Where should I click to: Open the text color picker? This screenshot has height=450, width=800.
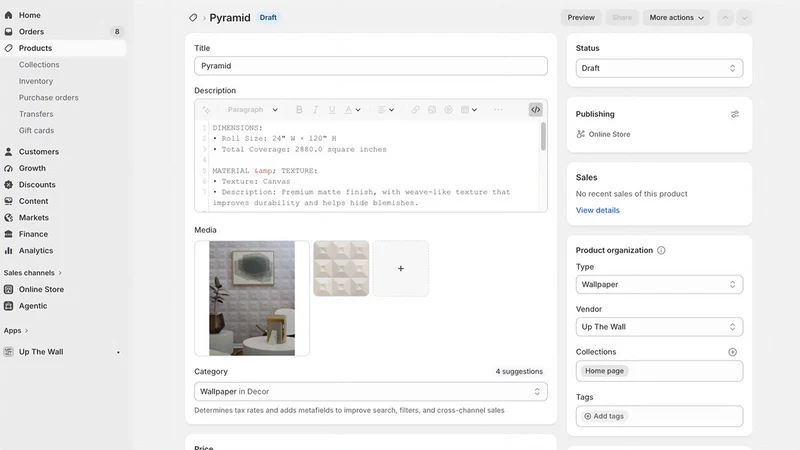(x=352, y=110)
